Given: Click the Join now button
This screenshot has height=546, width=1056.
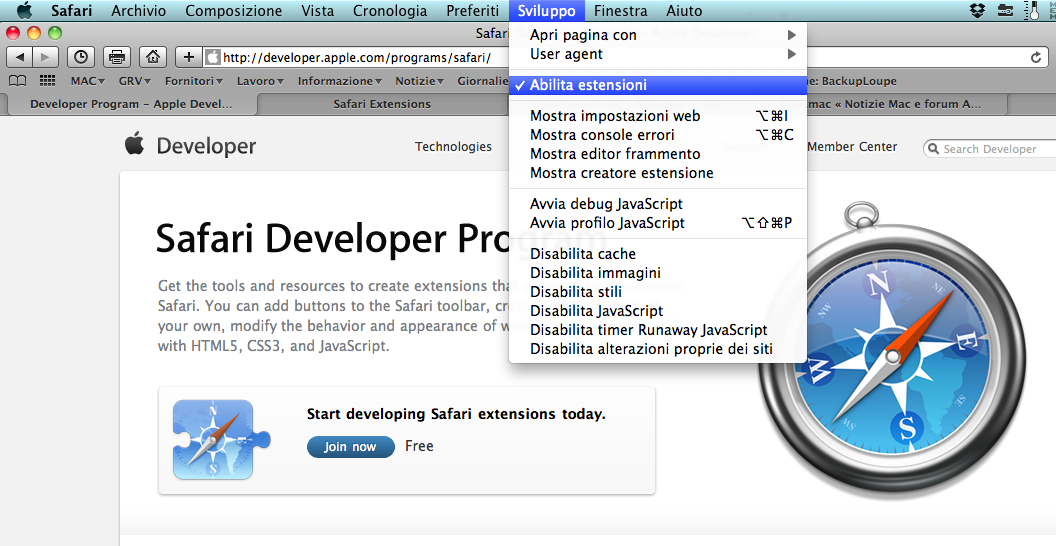Looking at the screenshot, I should 350,446.
